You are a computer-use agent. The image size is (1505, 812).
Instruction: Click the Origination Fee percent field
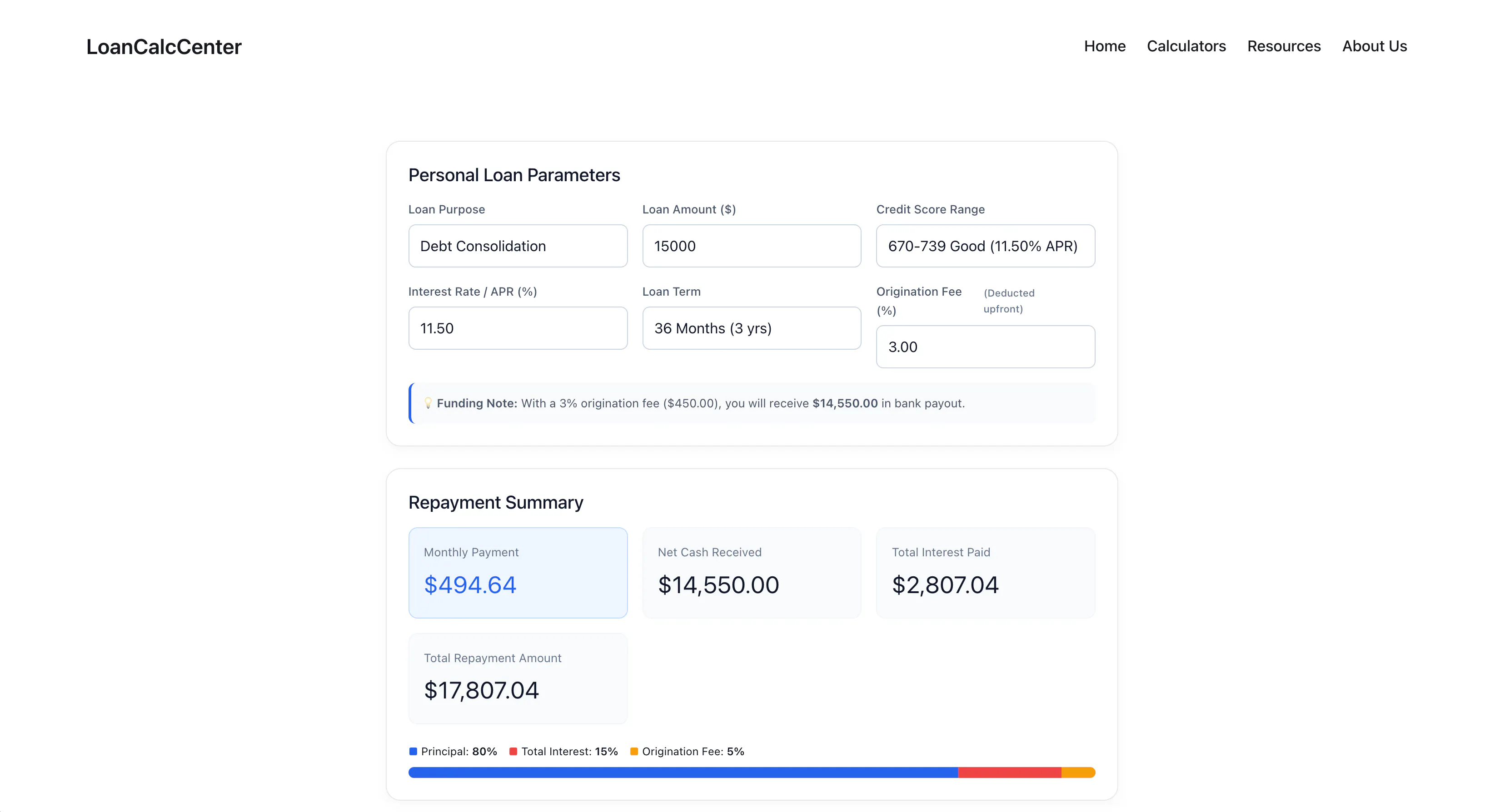pos(985,347)
